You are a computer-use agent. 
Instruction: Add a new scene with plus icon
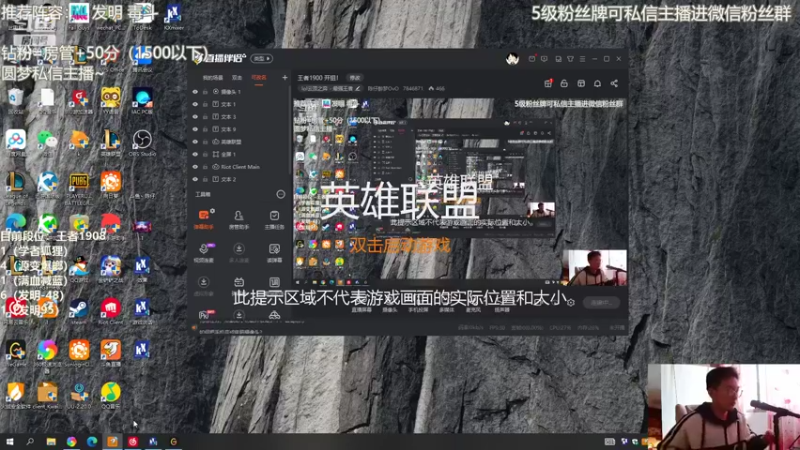285,78
